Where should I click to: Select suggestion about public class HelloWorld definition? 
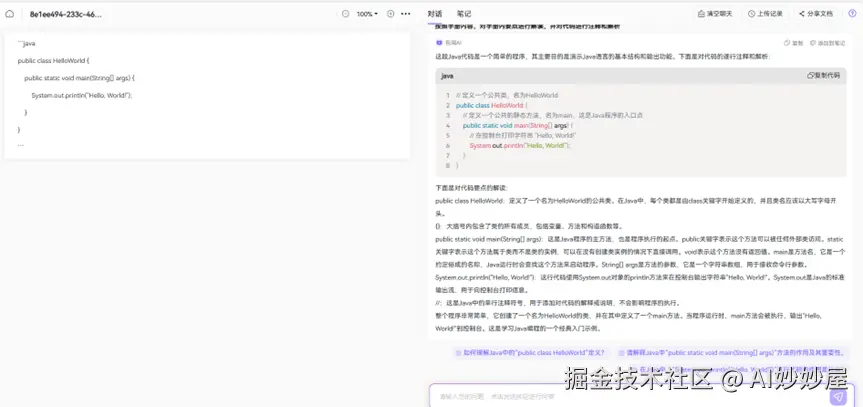pyautogui.click(x=529, y=352)
